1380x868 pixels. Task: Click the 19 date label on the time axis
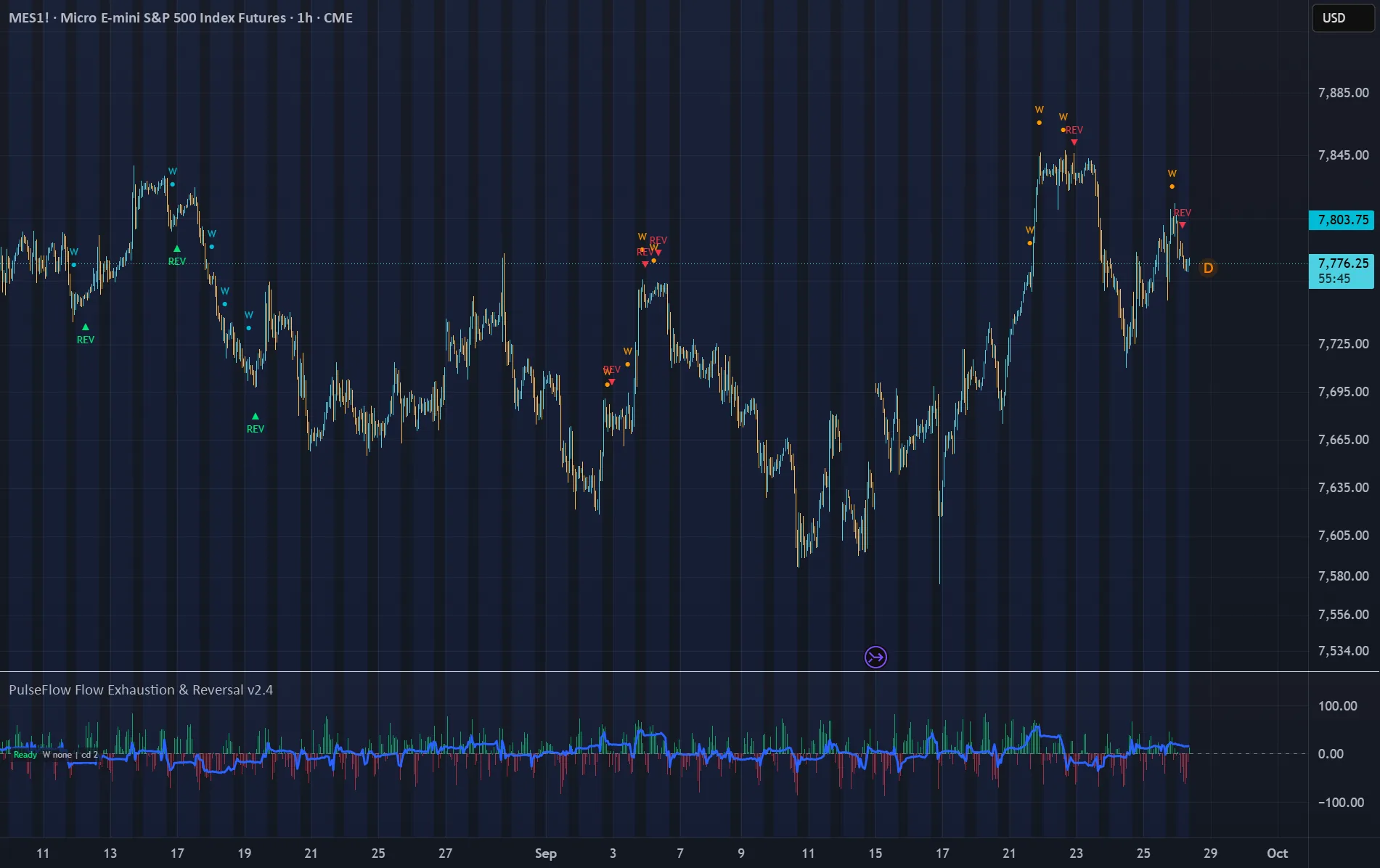click(x=245, y=853)
